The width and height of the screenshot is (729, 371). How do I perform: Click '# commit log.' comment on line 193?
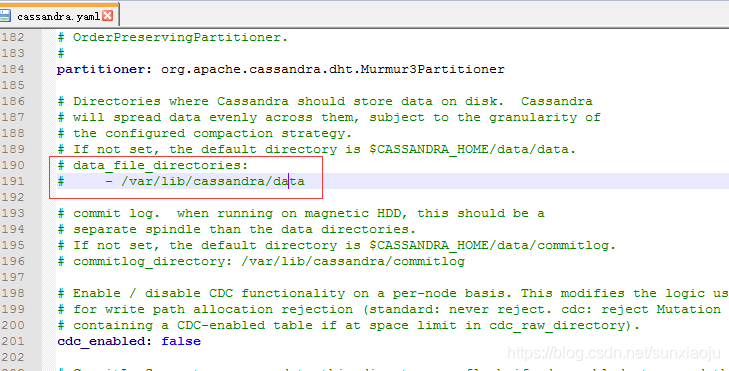(300, 213)
